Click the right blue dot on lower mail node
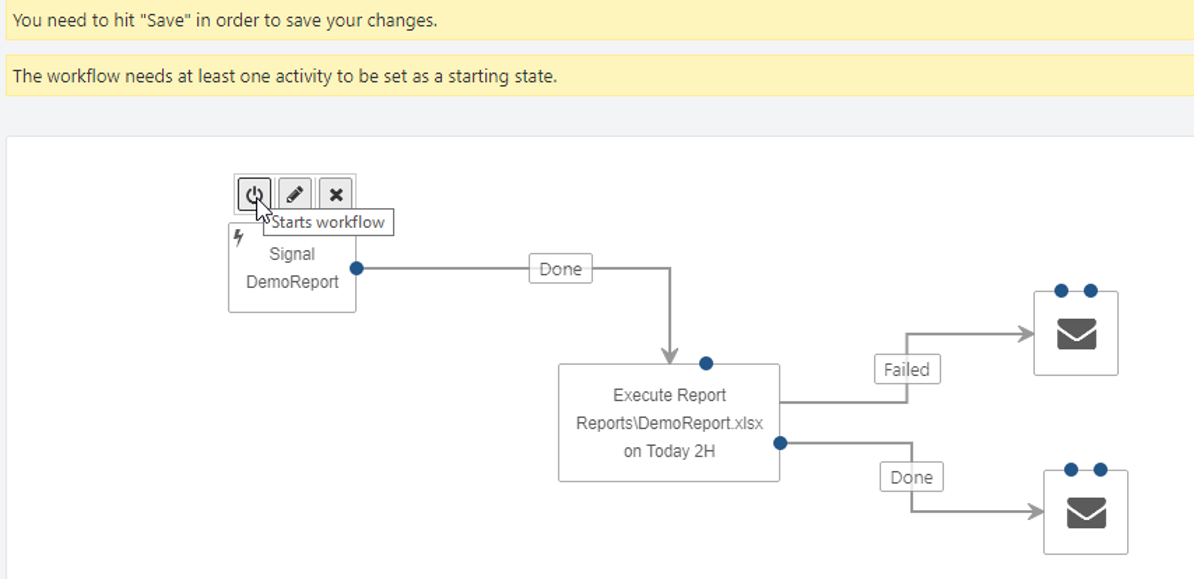Viewport: 1194px width, 579px height. click(x=1100, y=469)
